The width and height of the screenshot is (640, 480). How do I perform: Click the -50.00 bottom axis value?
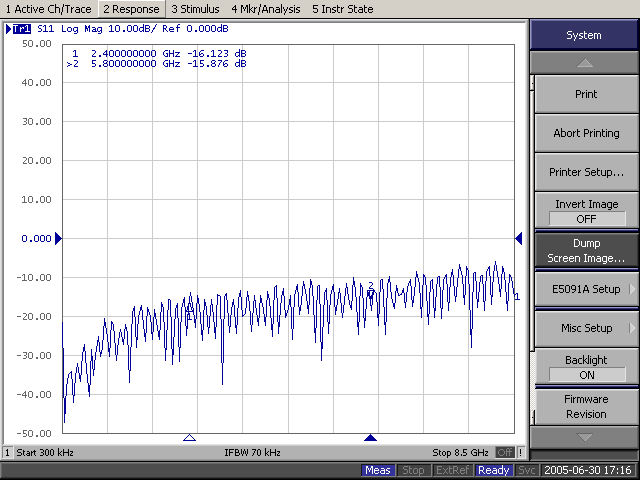[34, 433]
